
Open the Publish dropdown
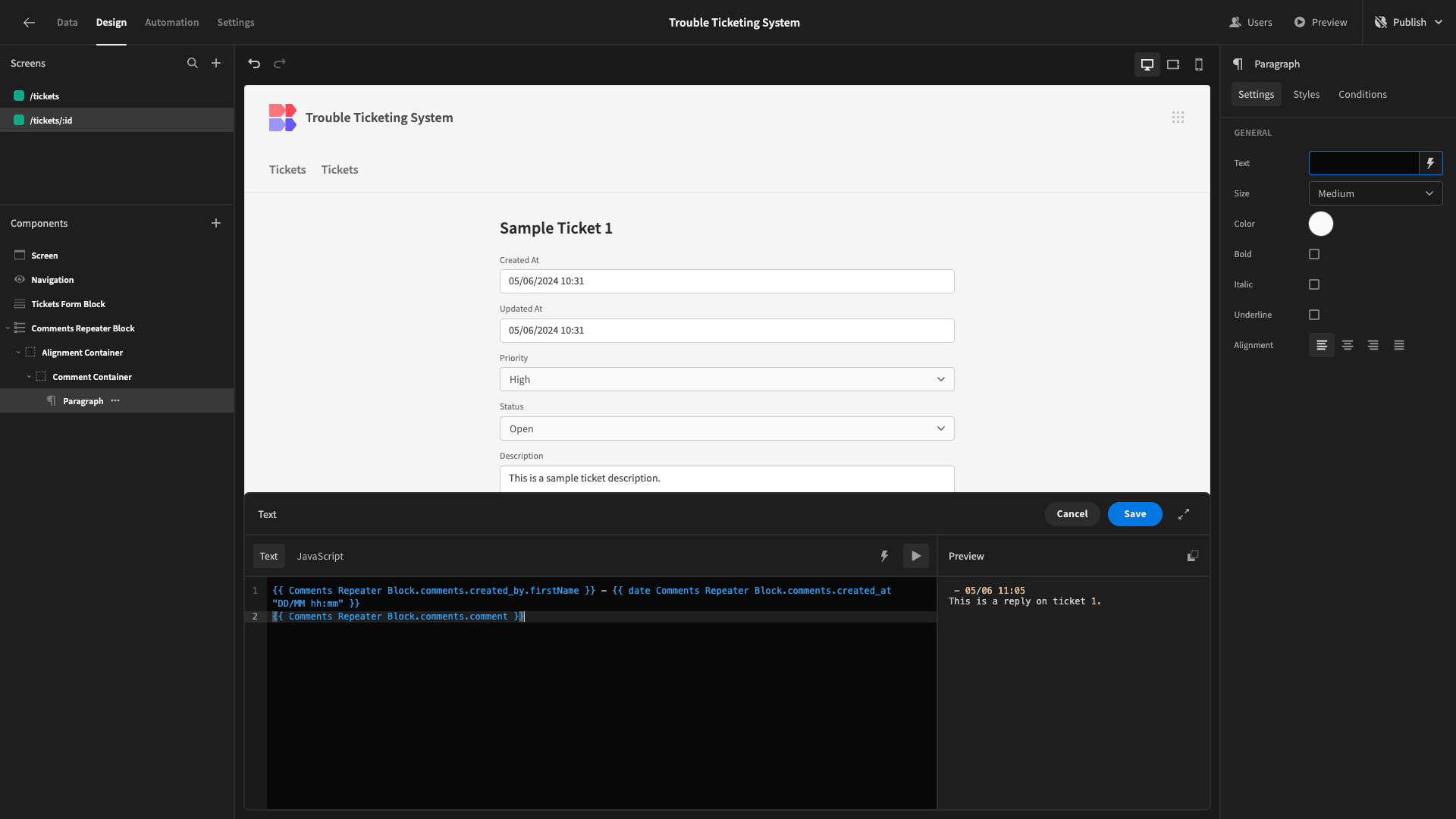point(1409,23)
